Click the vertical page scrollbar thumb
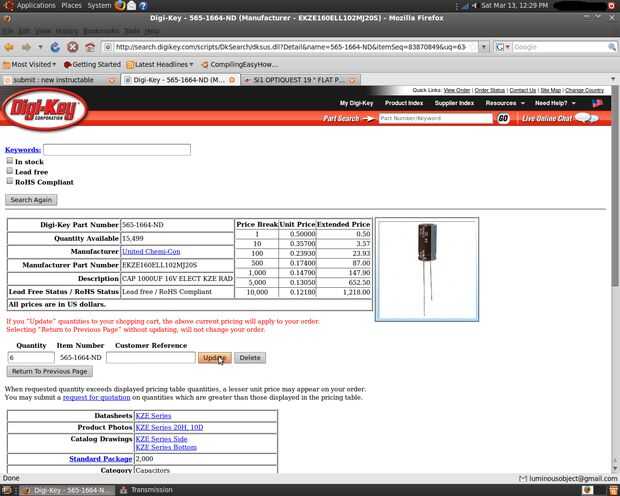The height and width of the screenshot is (496, 620). point(614,186)
